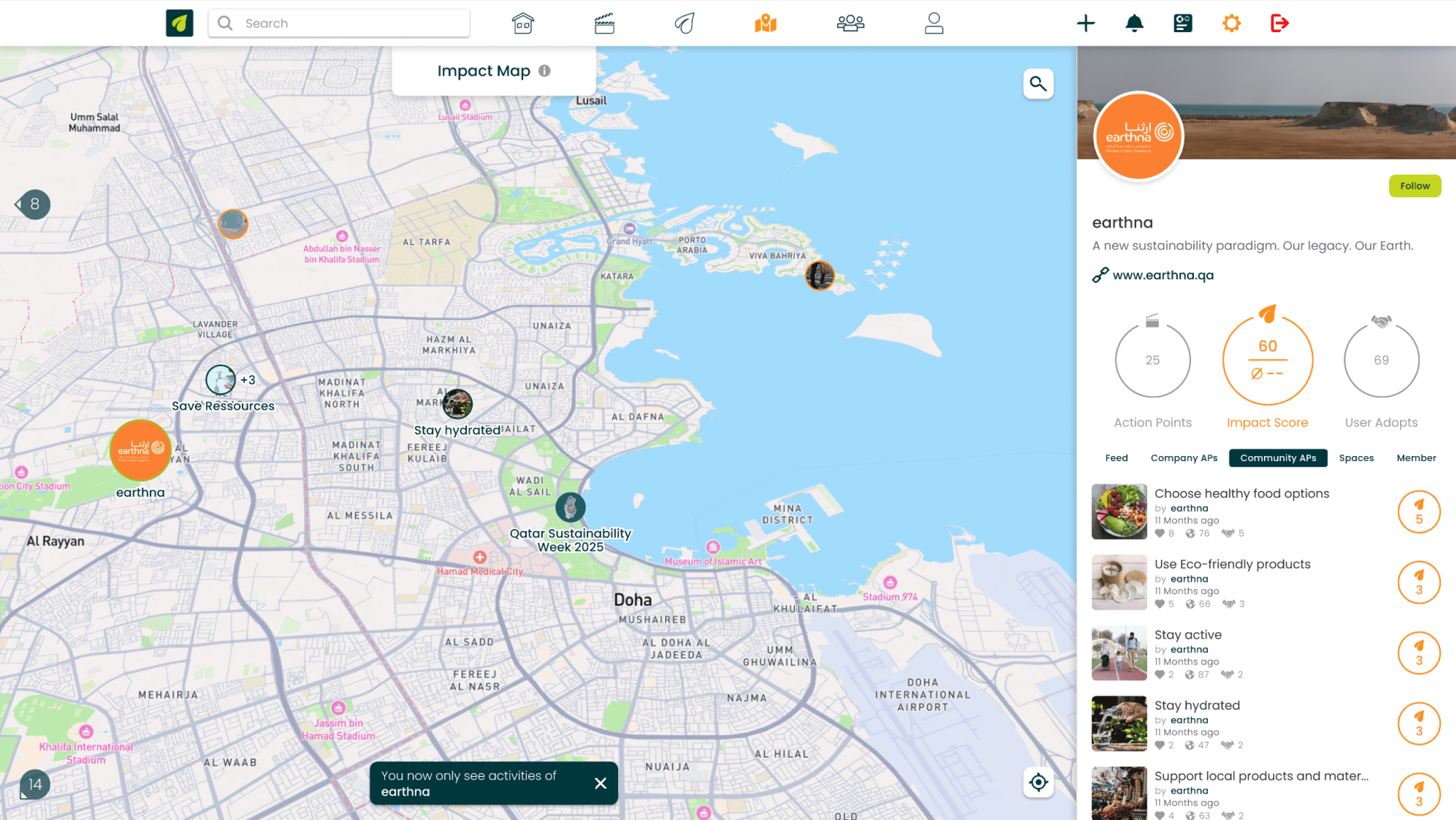
Task: Click the earthna orange map marker
Action: point(140,450)
